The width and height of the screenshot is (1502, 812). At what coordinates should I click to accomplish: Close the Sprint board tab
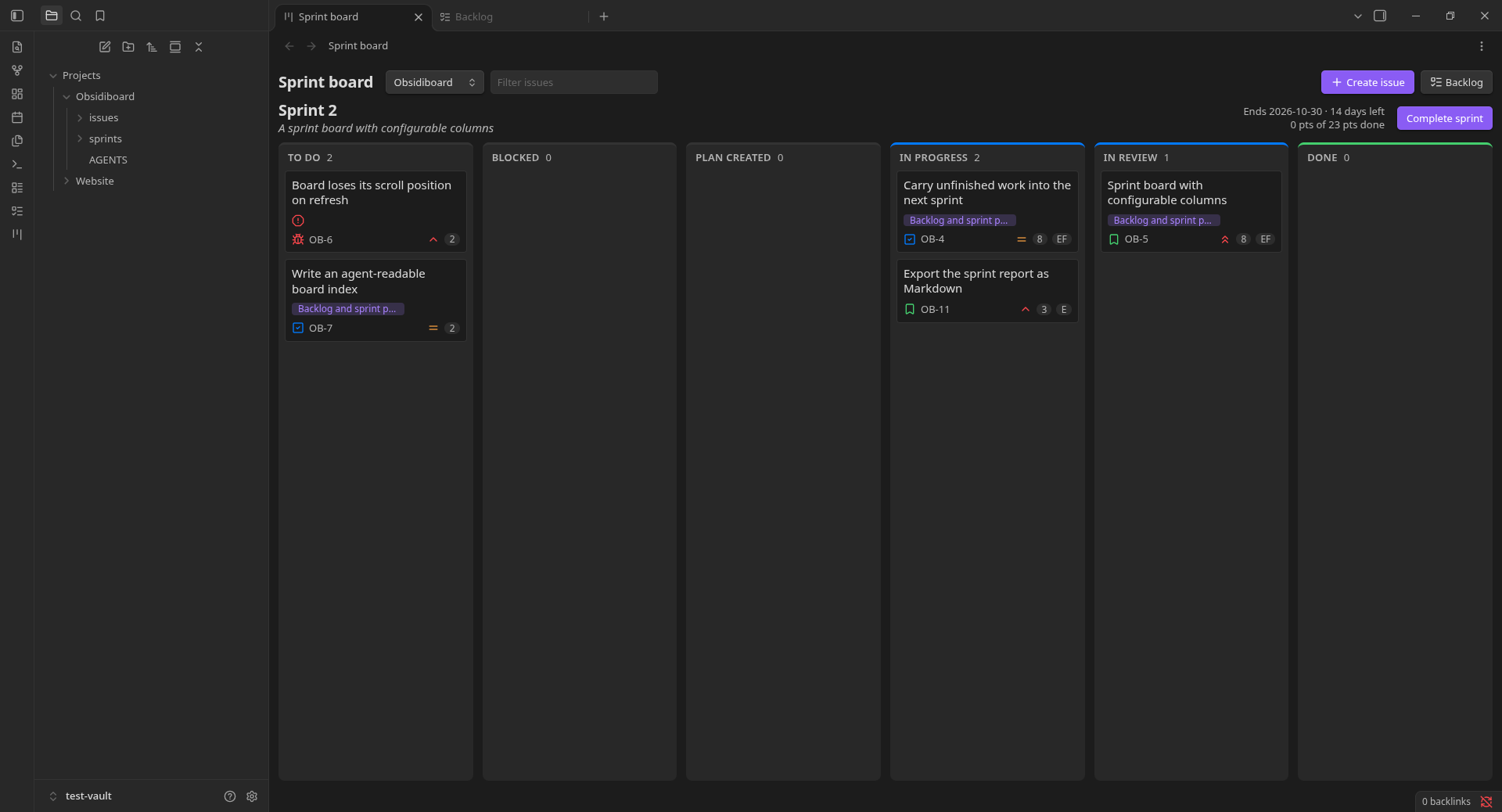click(419, 16)
